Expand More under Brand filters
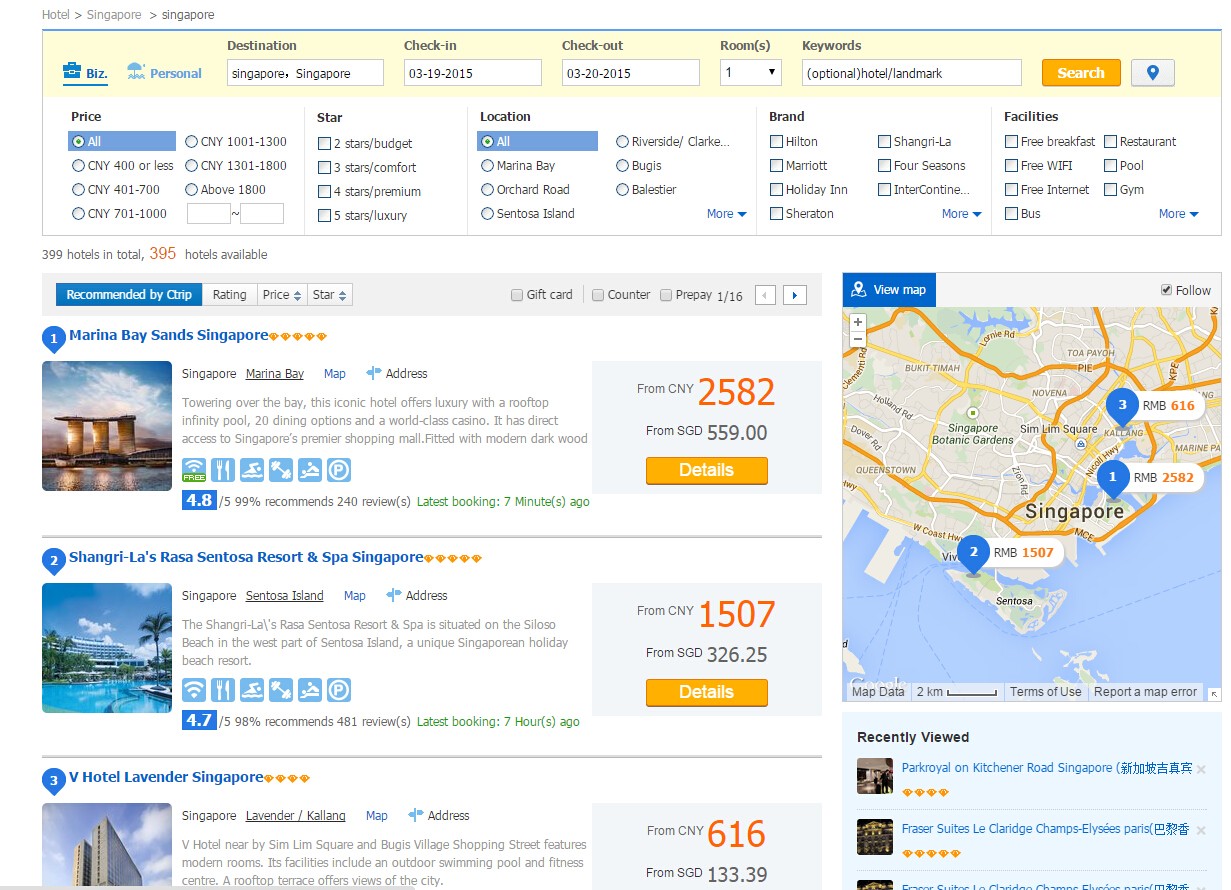The width and height of the screenshot is (1231, 890). click(961, 213)
